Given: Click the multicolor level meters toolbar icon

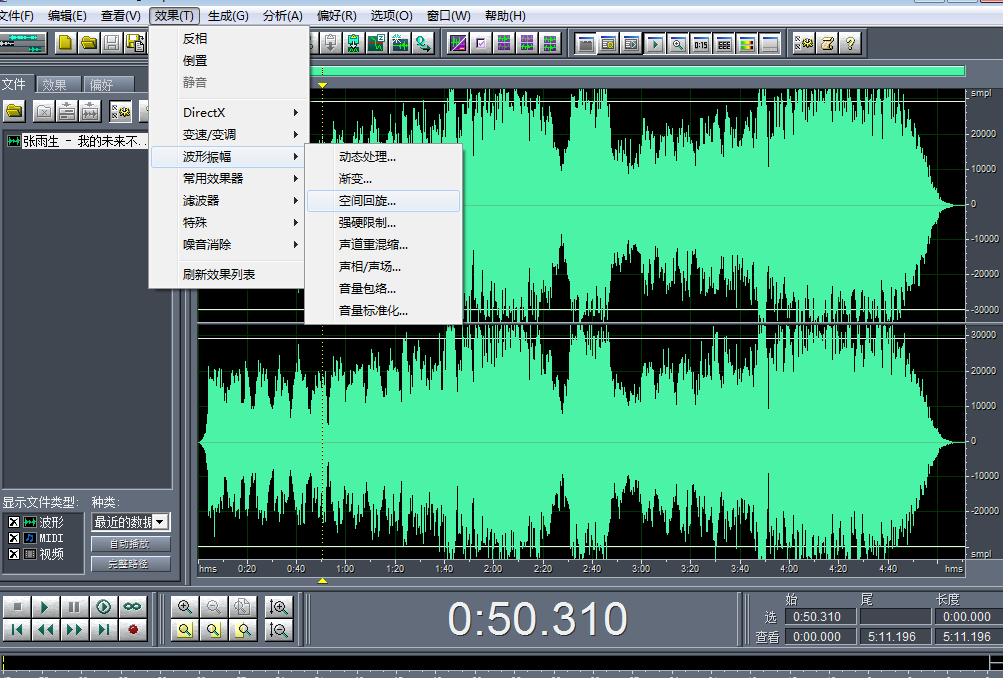Looking at the screenshot, I should click(746, 43).
